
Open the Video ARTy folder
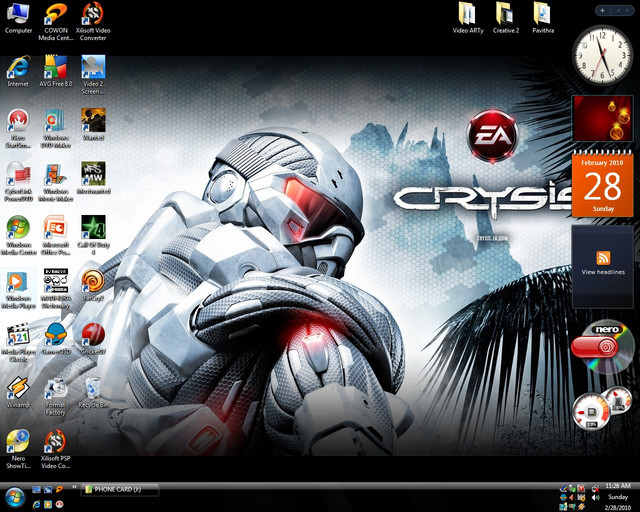click(468, 18)
